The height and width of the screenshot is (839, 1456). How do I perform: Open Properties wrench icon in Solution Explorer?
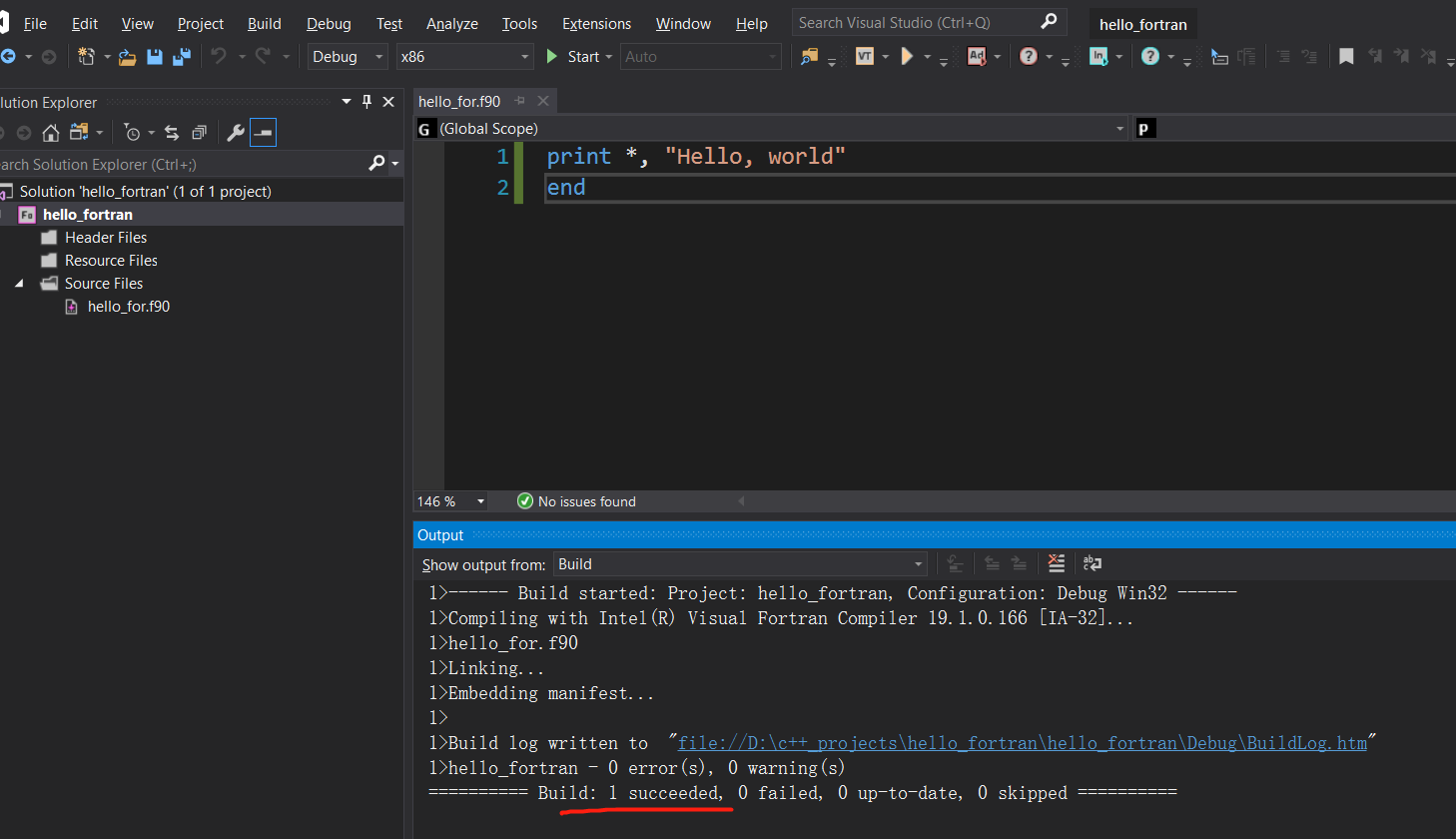[236, 133]
